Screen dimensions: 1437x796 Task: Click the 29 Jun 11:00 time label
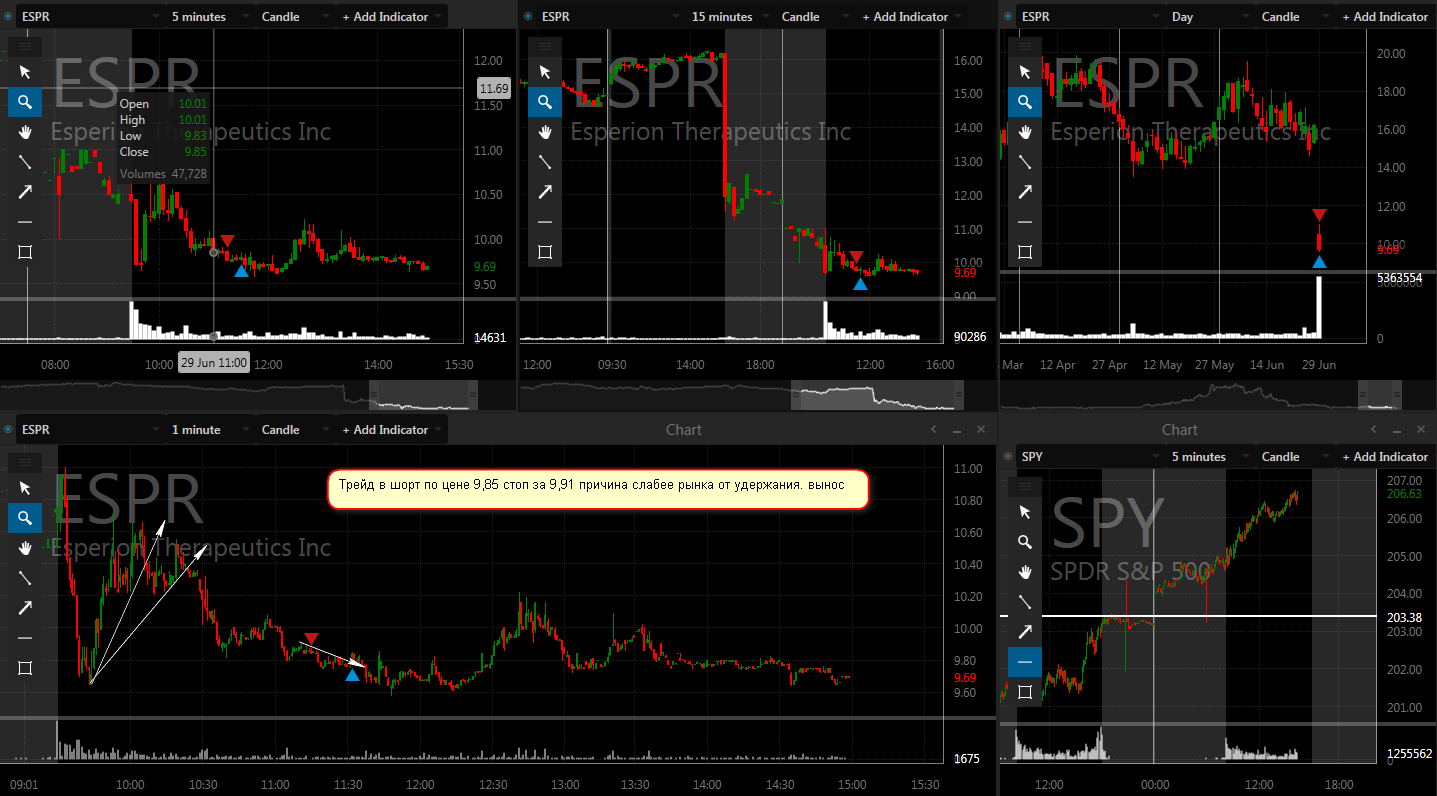tap(214, 363)
